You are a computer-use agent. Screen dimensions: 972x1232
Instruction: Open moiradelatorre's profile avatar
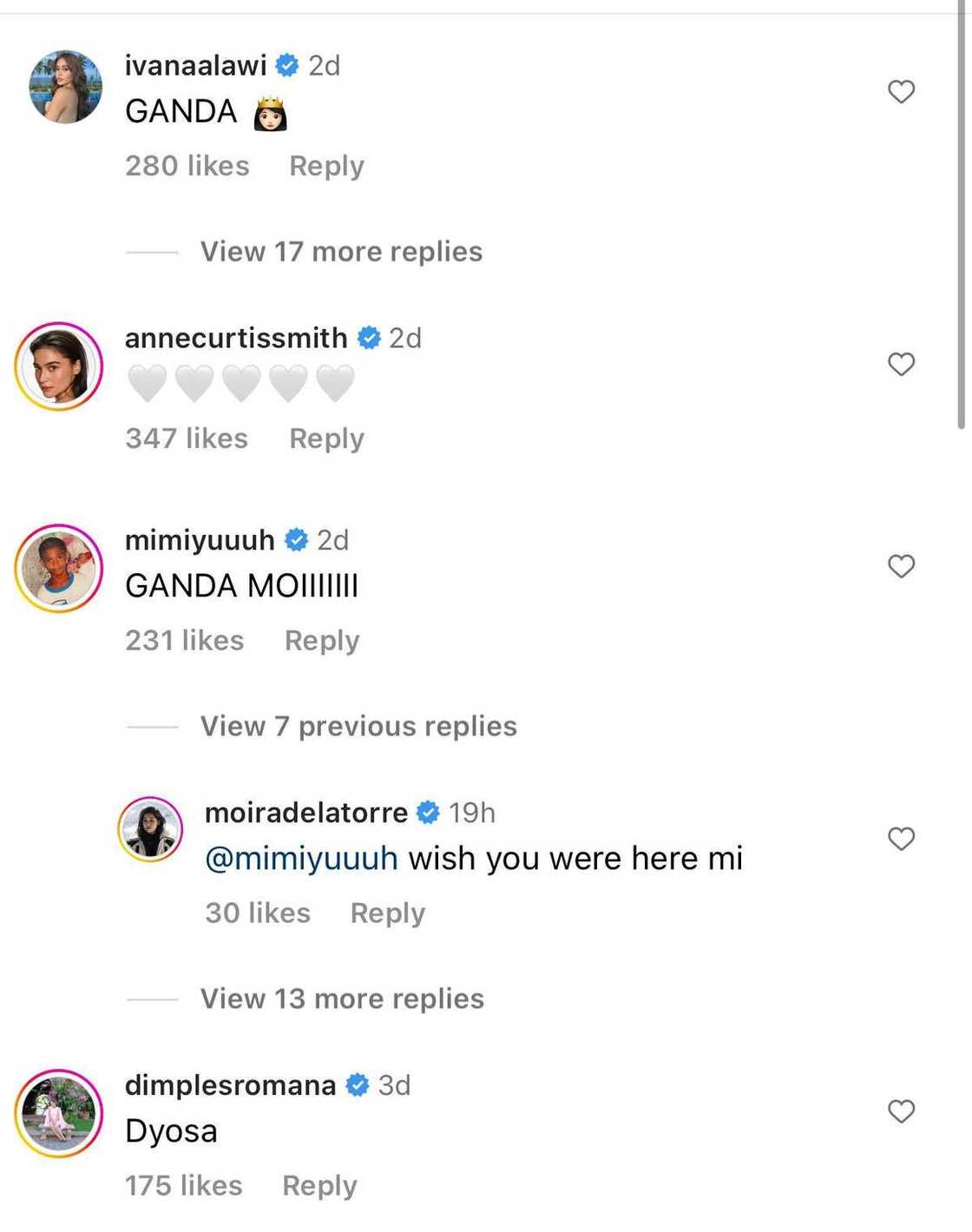150,829
